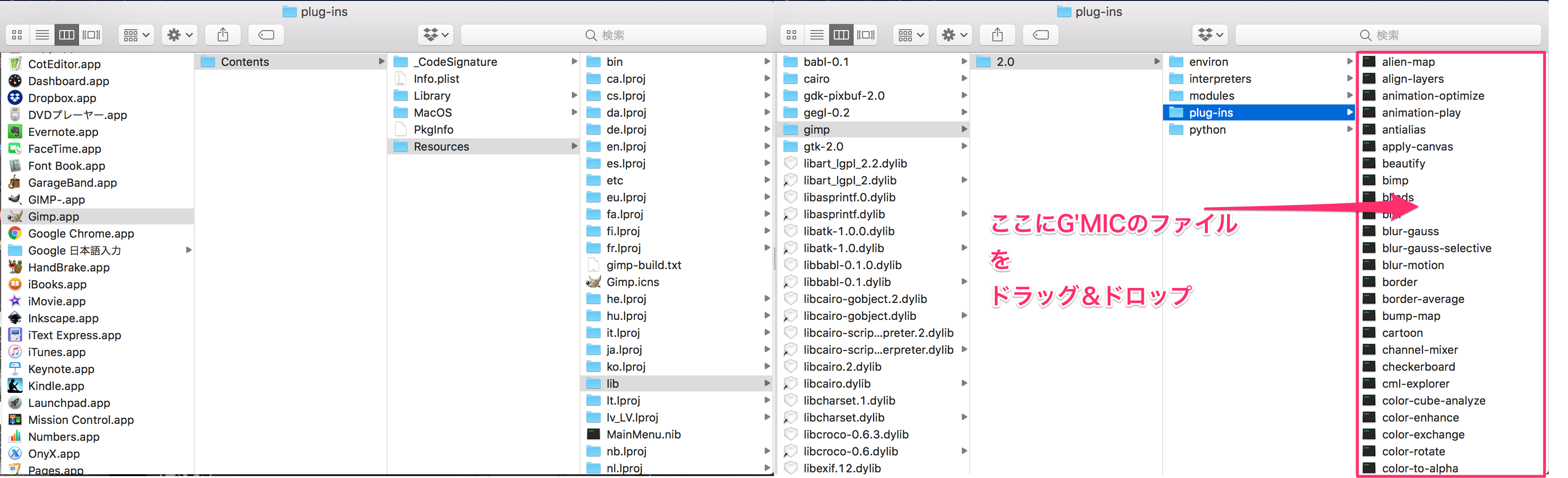This screenshot has width=1568, height=478.
Task: Switch right window to list view
Action: pos(816,35)
